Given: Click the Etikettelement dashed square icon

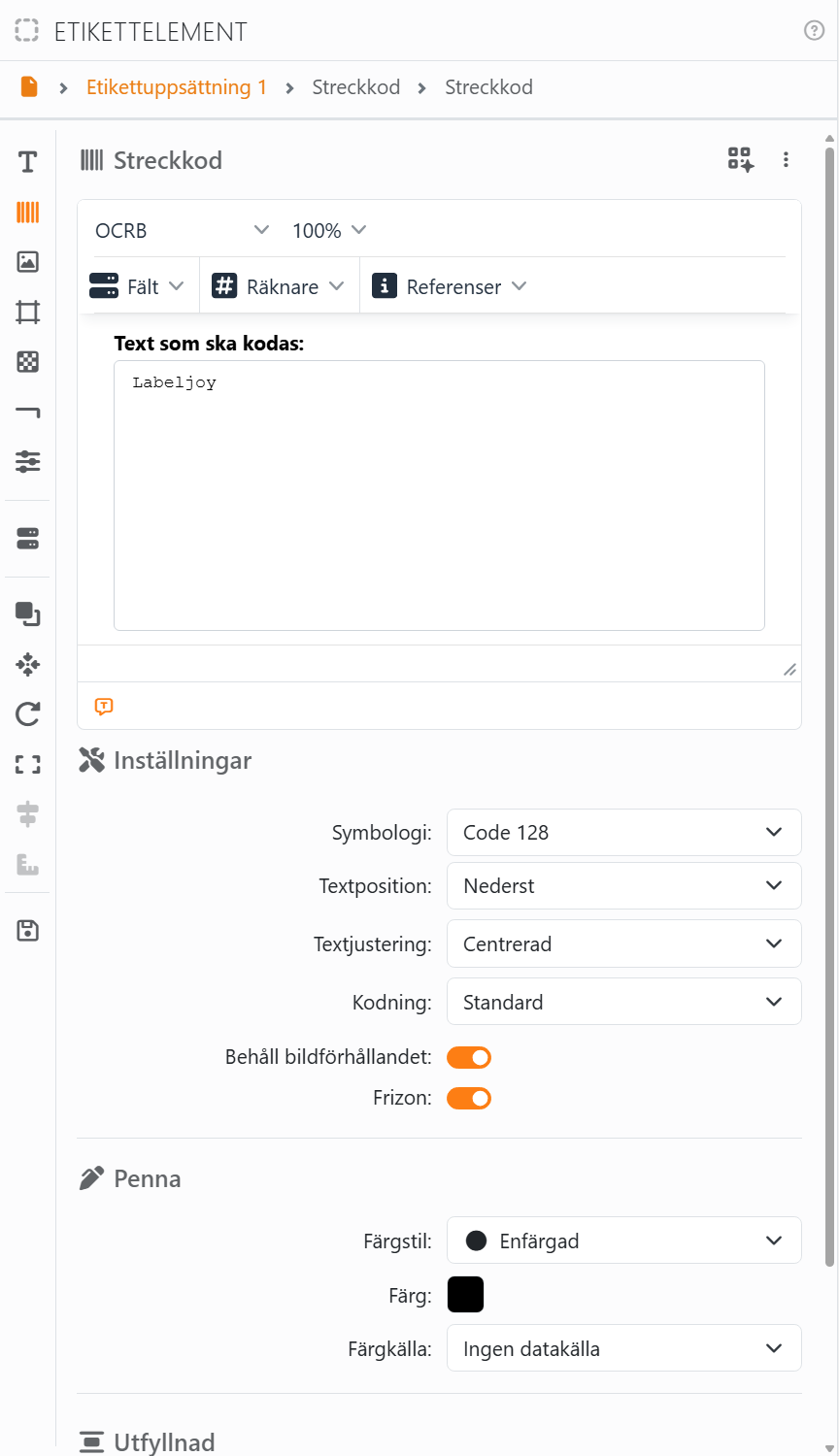Looking at the screenshot, I should coord(27,31).
